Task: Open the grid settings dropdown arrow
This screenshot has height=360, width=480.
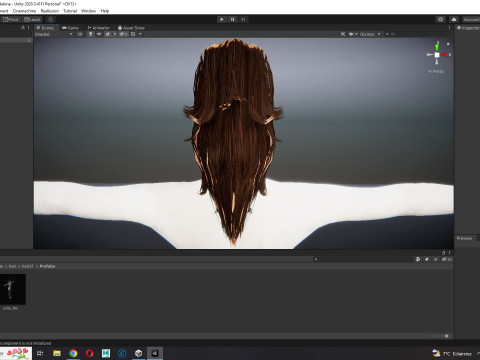Action: [x=140, y=34]
